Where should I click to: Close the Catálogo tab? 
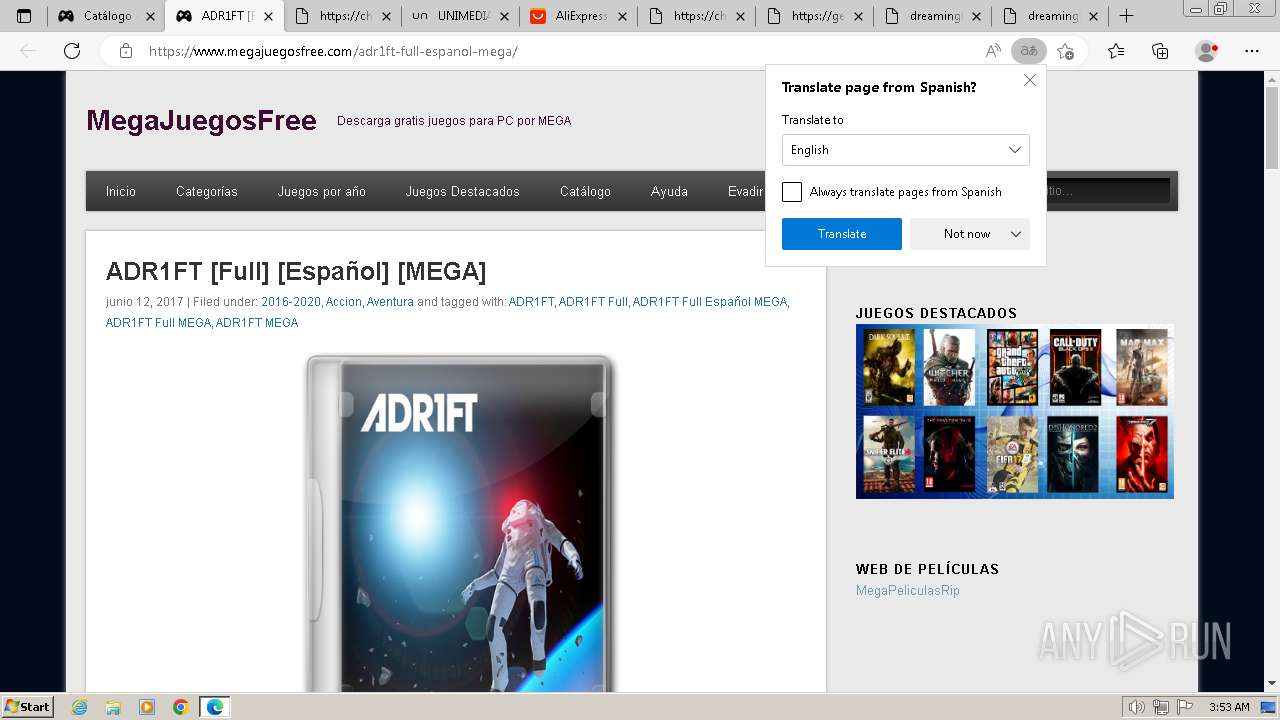pos(150,16)
